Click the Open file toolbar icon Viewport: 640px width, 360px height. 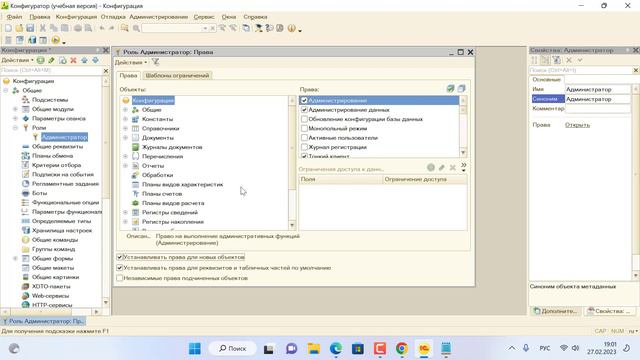(19, 28)
